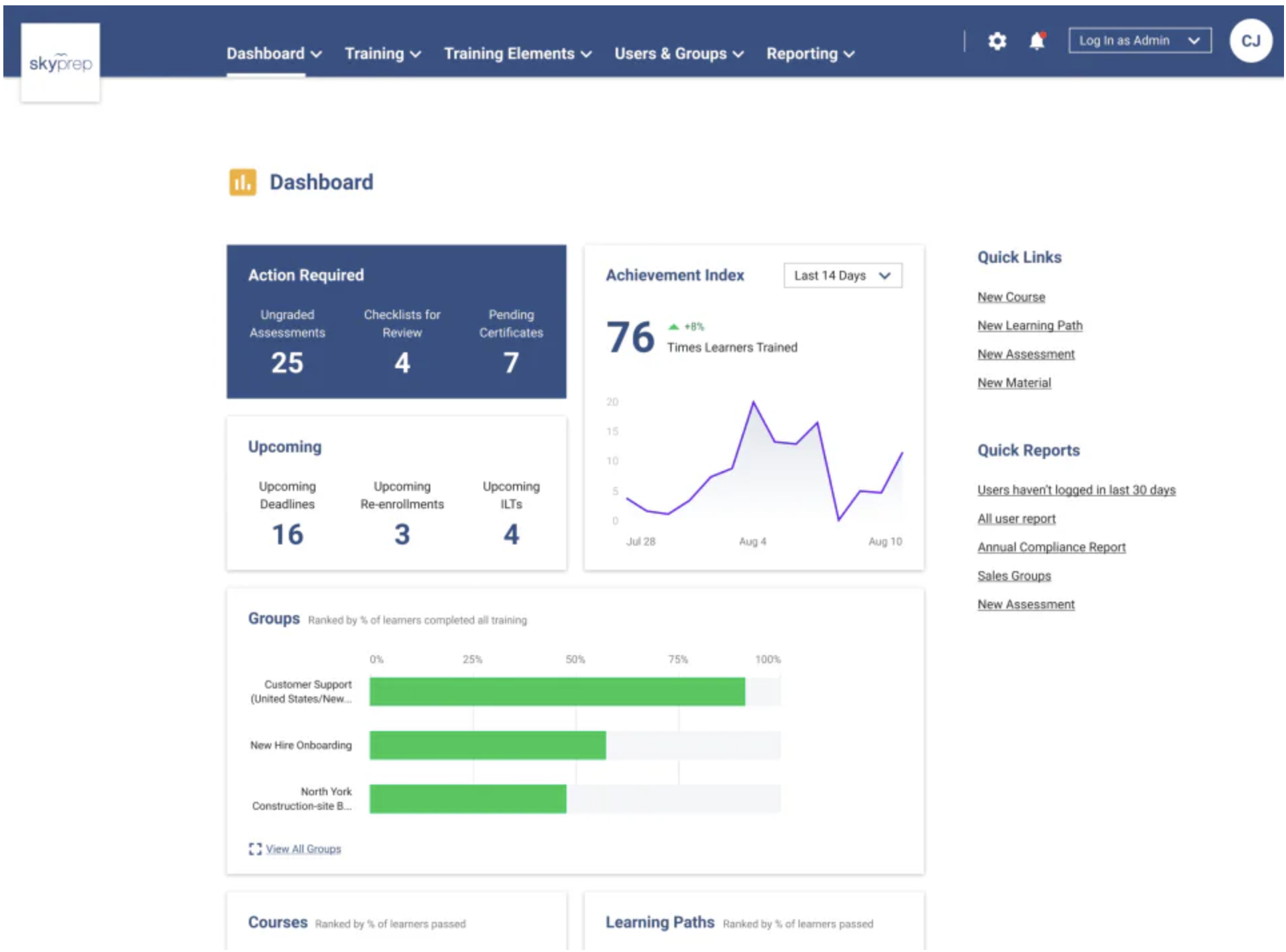Image resolution: width=1286 pixels, height=952 pixels.
Task: Click the Customer Support green progress bar
Action: point(557,692)
